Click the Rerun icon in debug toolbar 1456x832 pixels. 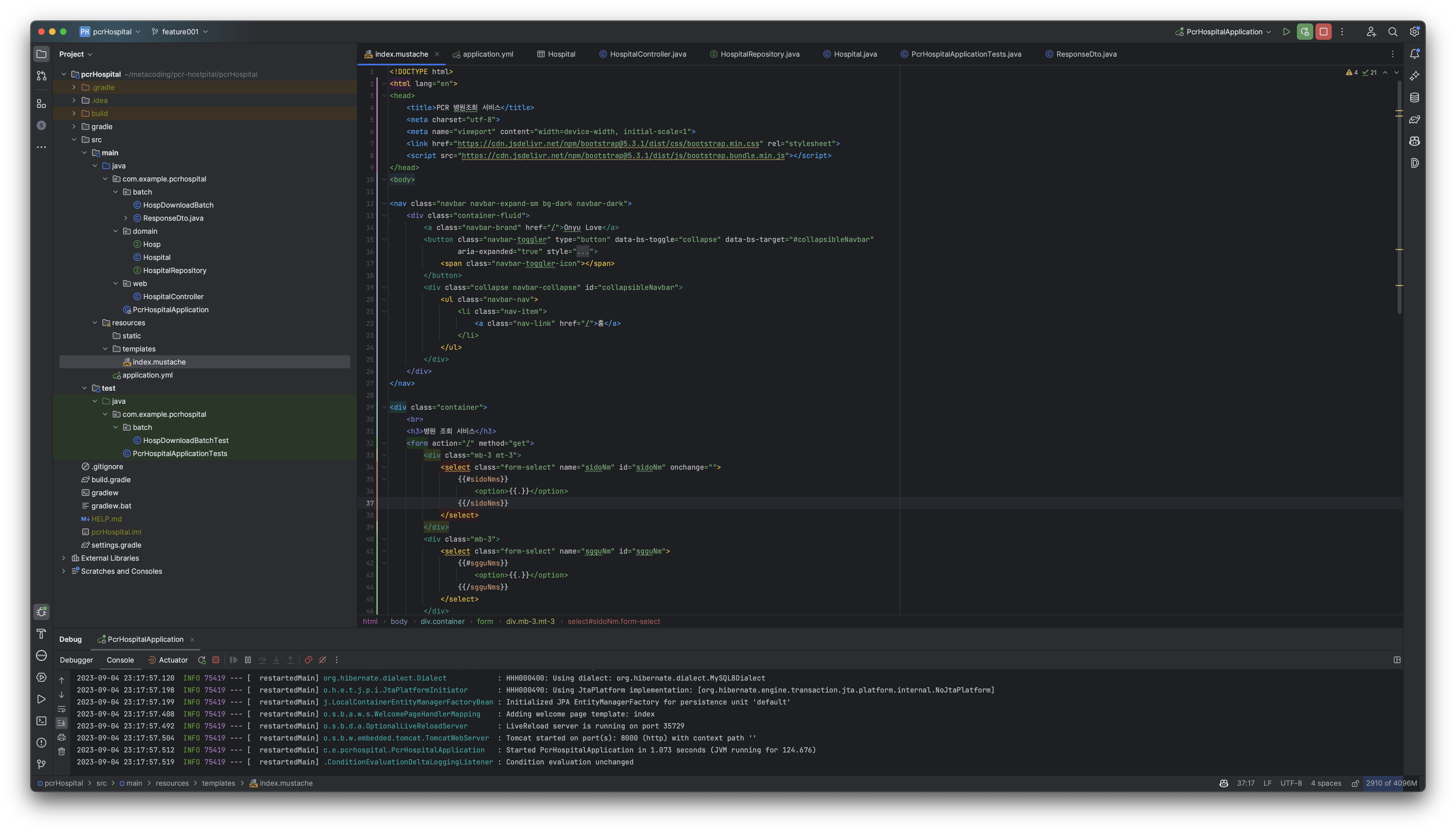point(202,660)
